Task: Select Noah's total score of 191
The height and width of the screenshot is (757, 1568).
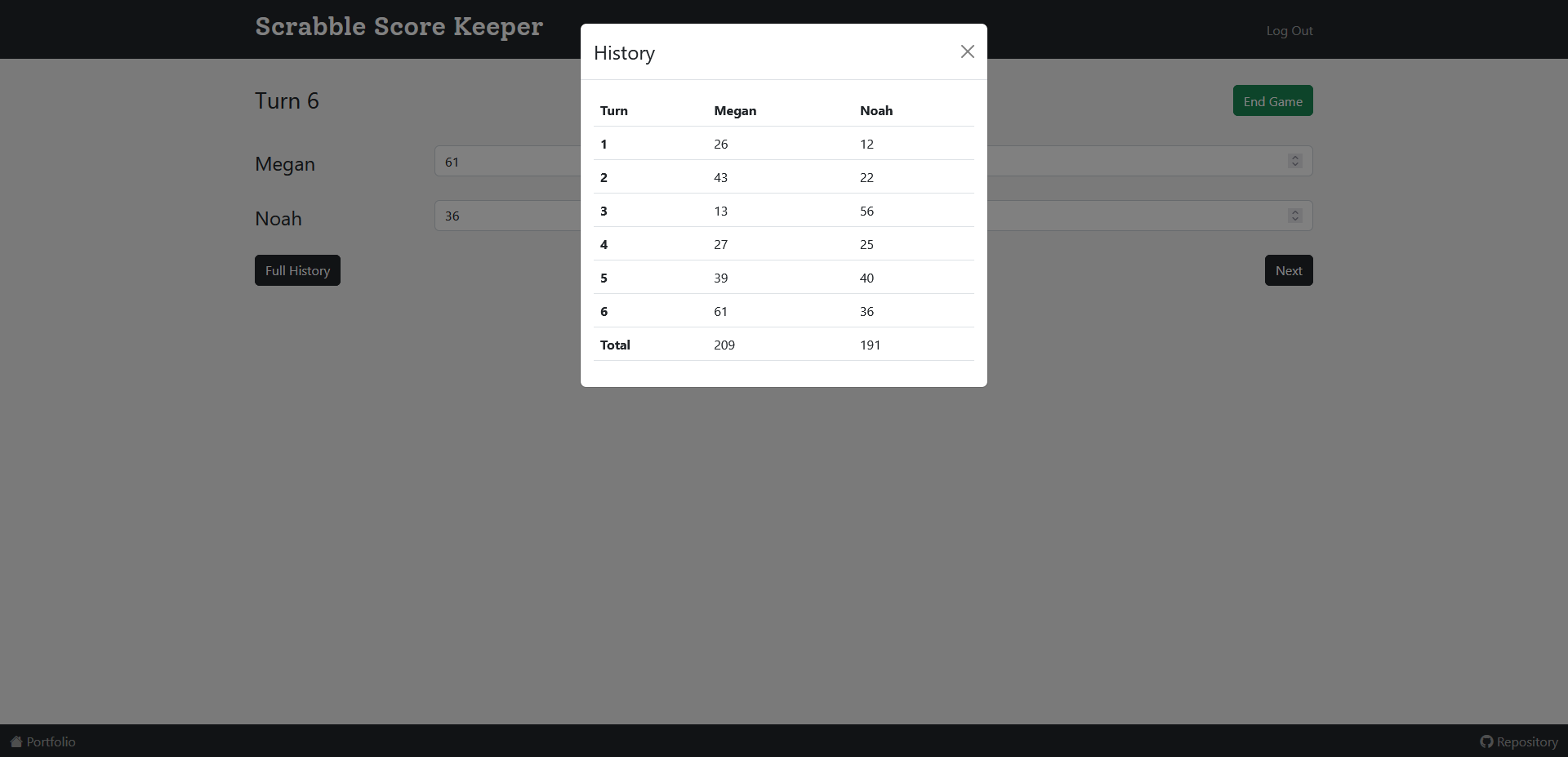Action: [870, 345]
